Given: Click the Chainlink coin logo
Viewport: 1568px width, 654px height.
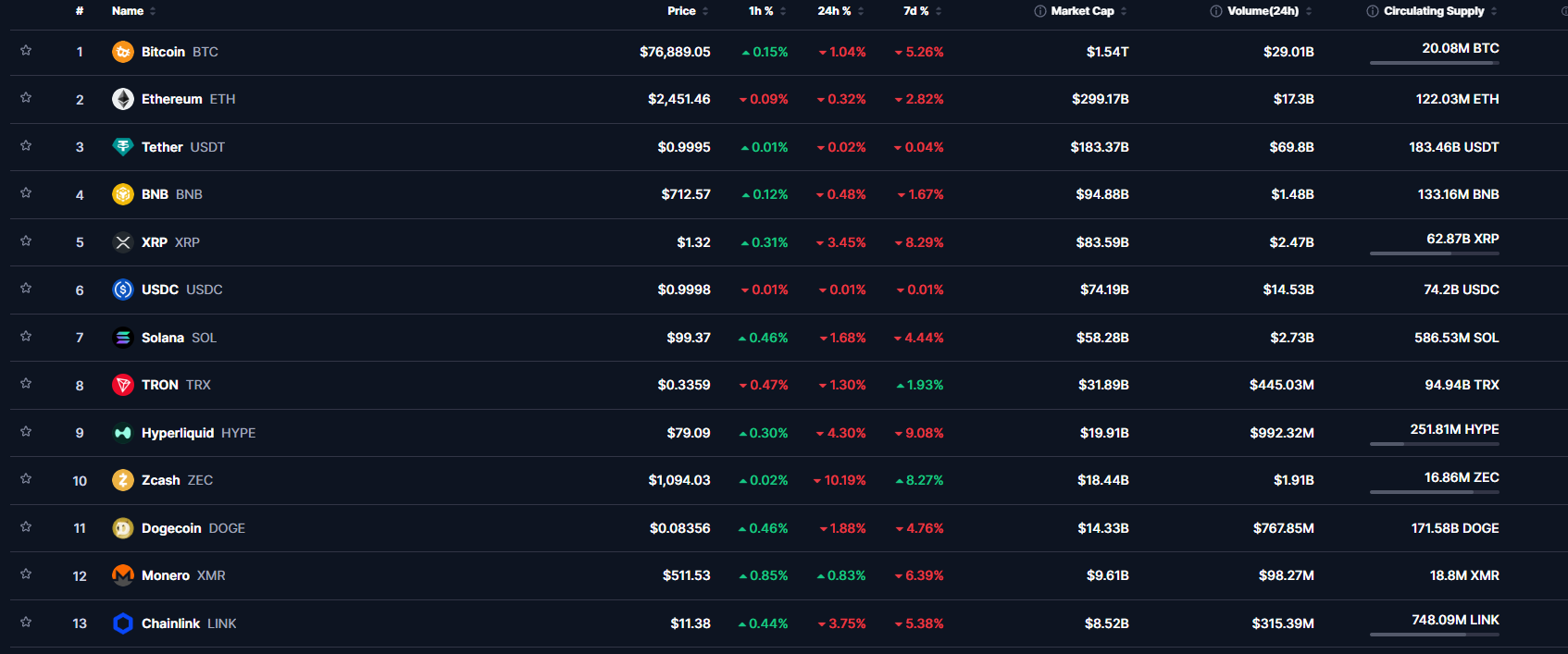Looking at the screenshot, I should 123,623.
